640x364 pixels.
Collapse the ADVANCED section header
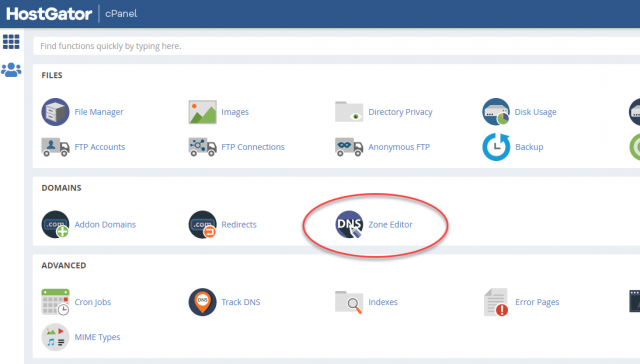tap(64, 265)
